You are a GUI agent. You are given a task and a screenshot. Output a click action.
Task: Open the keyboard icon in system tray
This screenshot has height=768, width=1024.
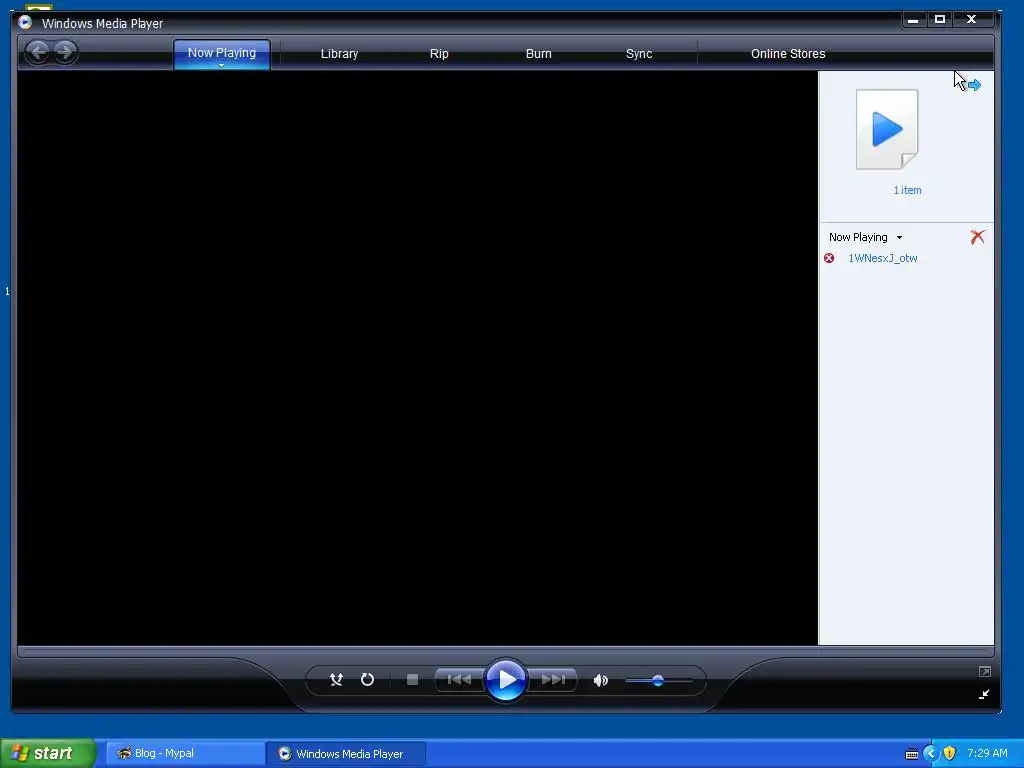pyautogui.click(x=912, y=754)
